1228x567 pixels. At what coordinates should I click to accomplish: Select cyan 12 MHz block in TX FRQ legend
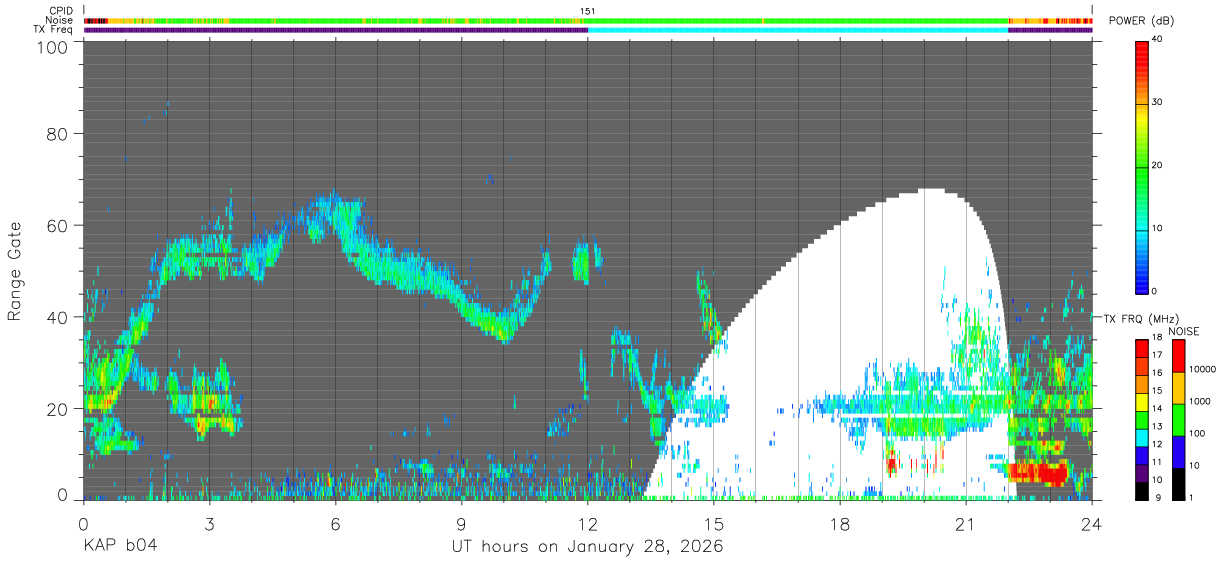click(x=1142, y=438)
